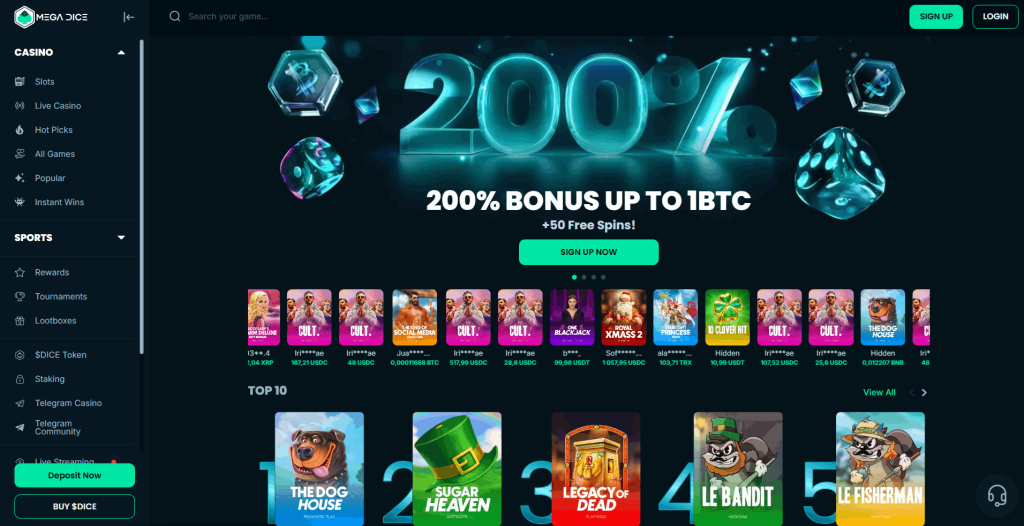
Task: Select the last banner carousel dot
Action: 603,277
